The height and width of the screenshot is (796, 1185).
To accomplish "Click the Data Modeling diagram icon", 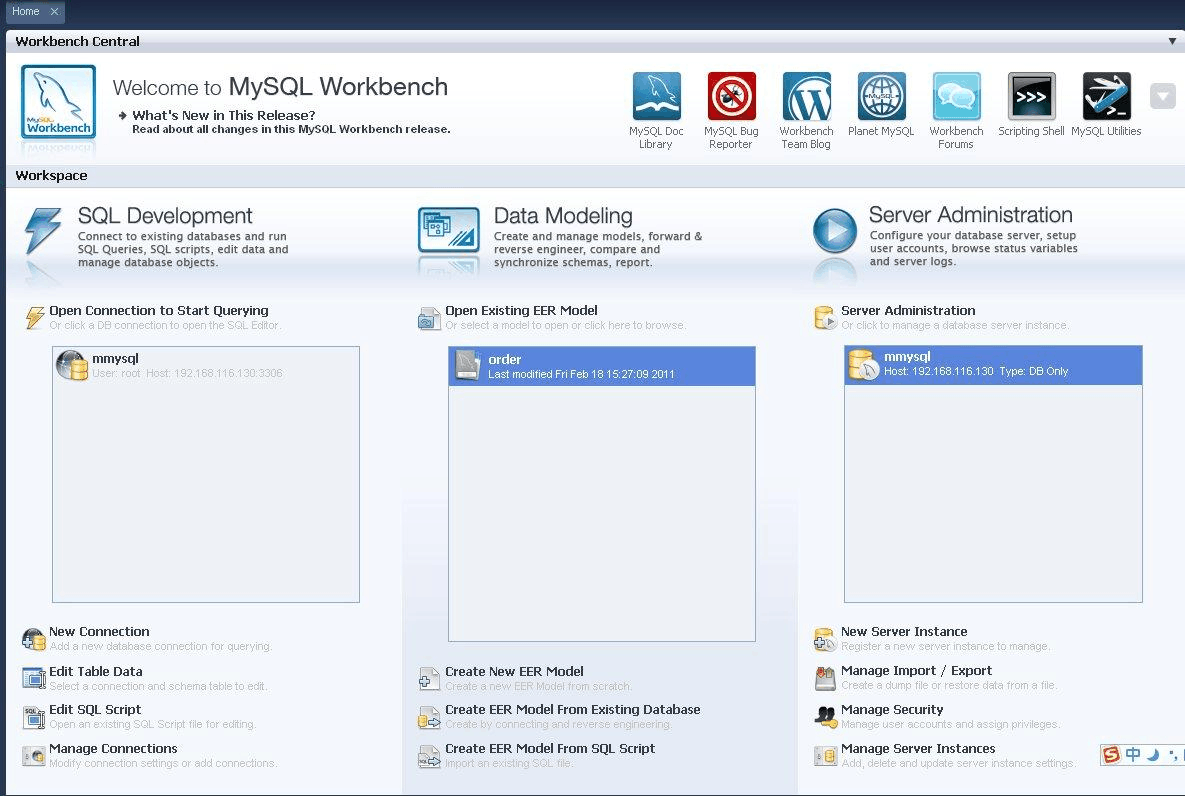I will coord(449,230).
